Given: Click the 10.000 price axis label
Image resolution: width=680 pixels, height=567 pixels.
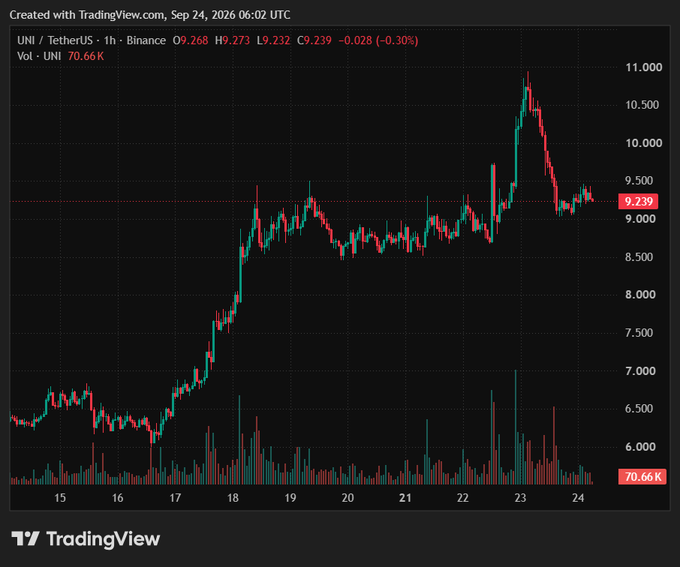Looking at the screenshot, I should pos(644,143).
